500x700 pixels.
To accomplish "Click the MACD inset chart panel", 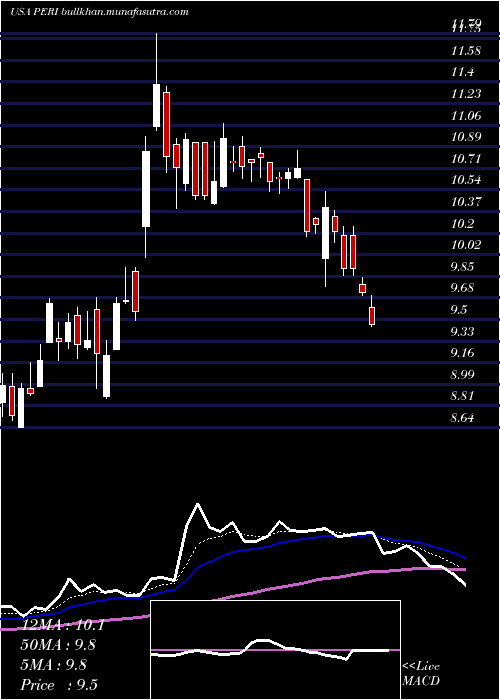I will (x=275, y=650).
